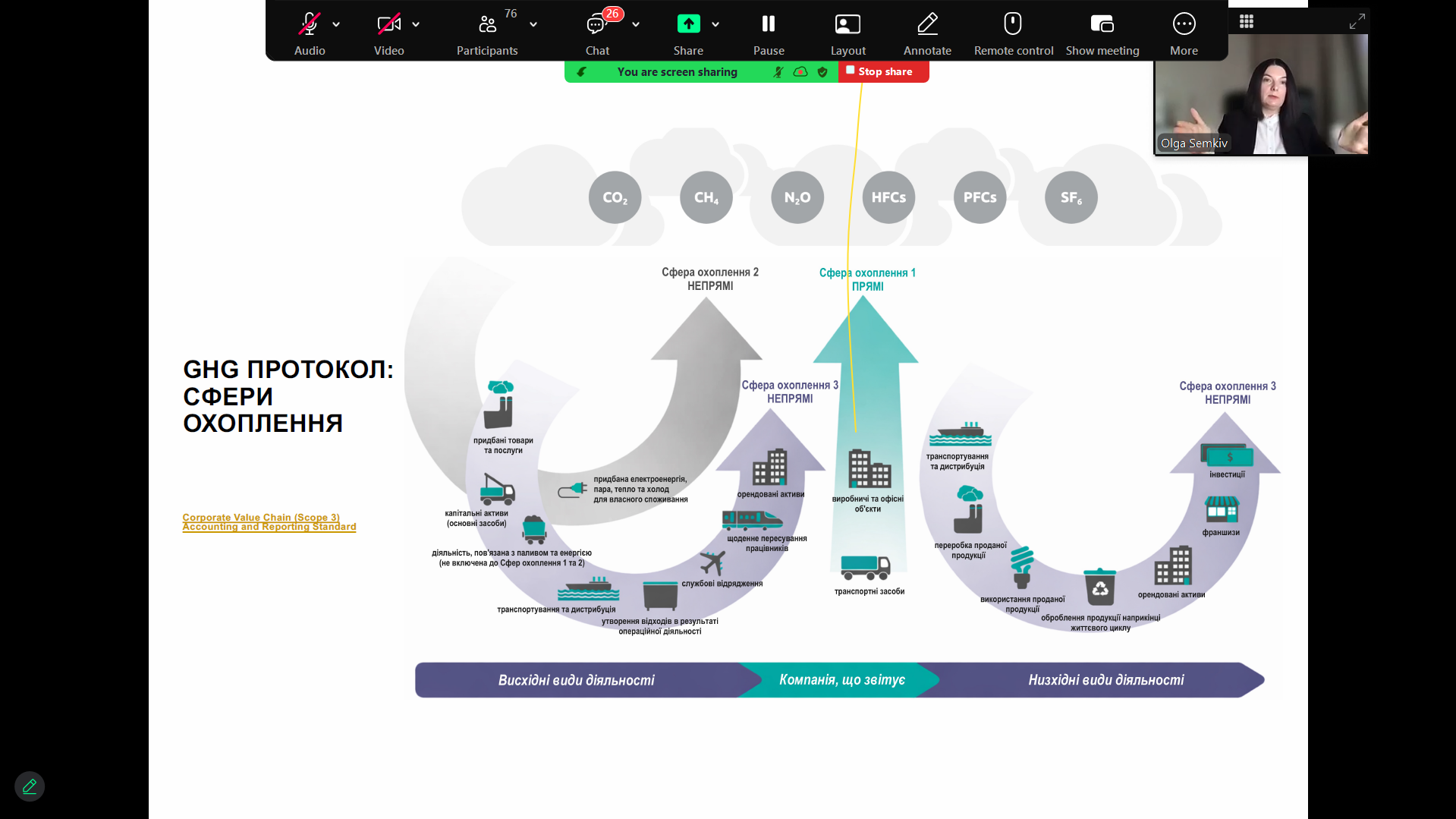Click the cloud recording indicator icon
The height and width of the screenshot is (819, 1456).
pyautogui.click(x=800, y=72)
